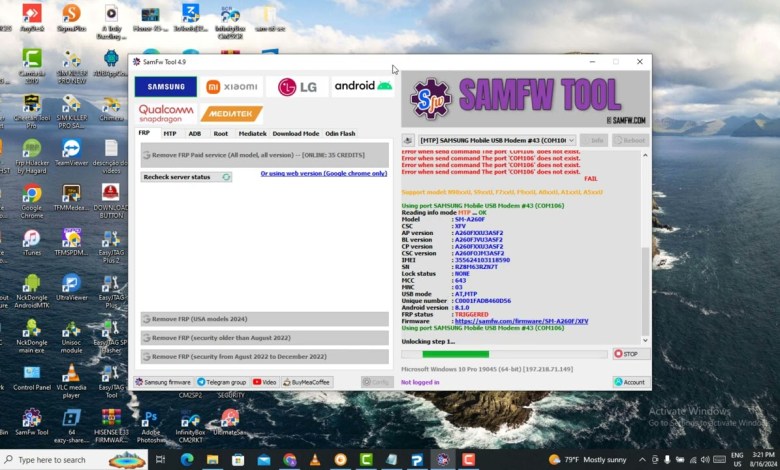This screenshot has height=470, width=780.
Task: Open SigmaPlus desktop shortcut
Action: pos(72,18)
